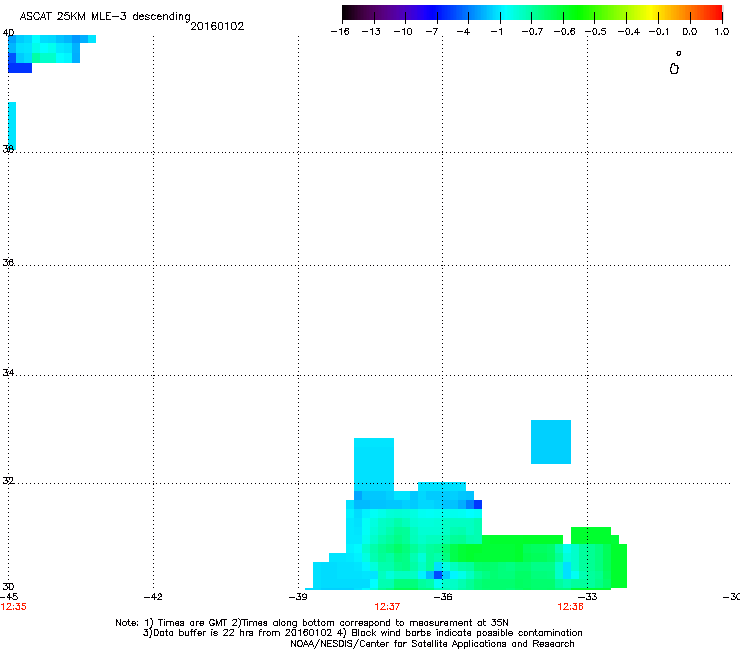The image size is (740, 650).
Task: Click the title 'ASCAT 25KM MLE-3 descending'
Action: pos(105,16)
